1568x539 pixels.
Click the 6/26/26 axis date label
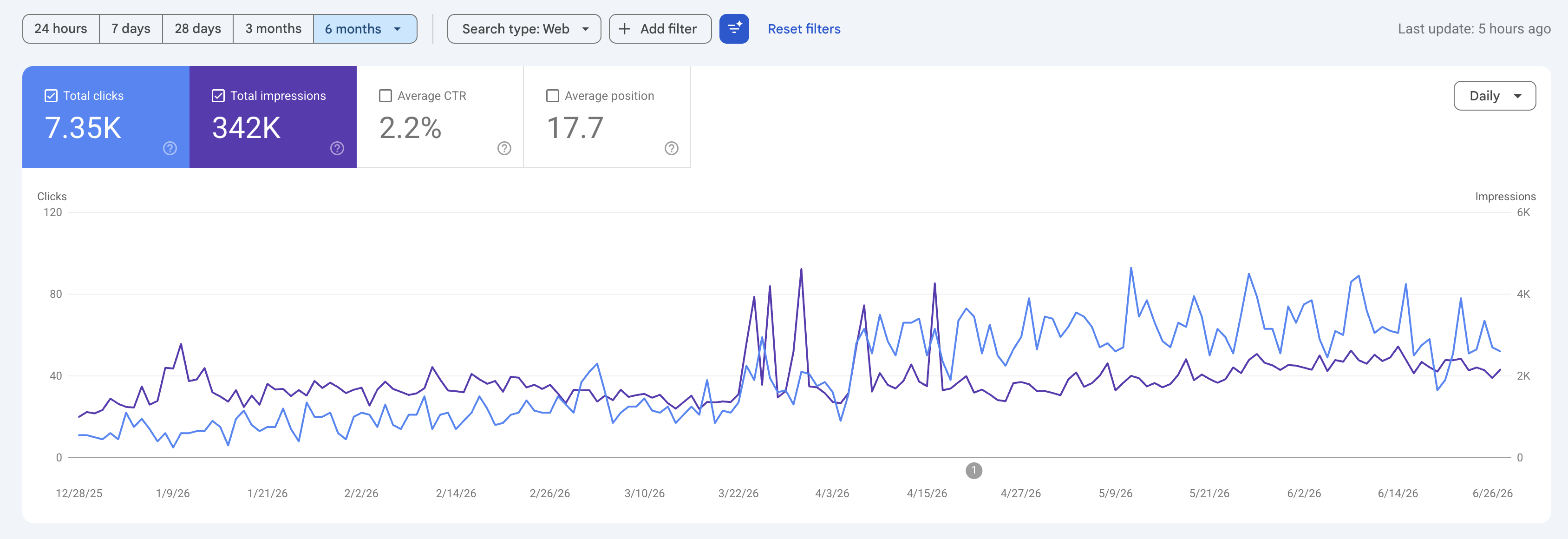click(1492, 493)
